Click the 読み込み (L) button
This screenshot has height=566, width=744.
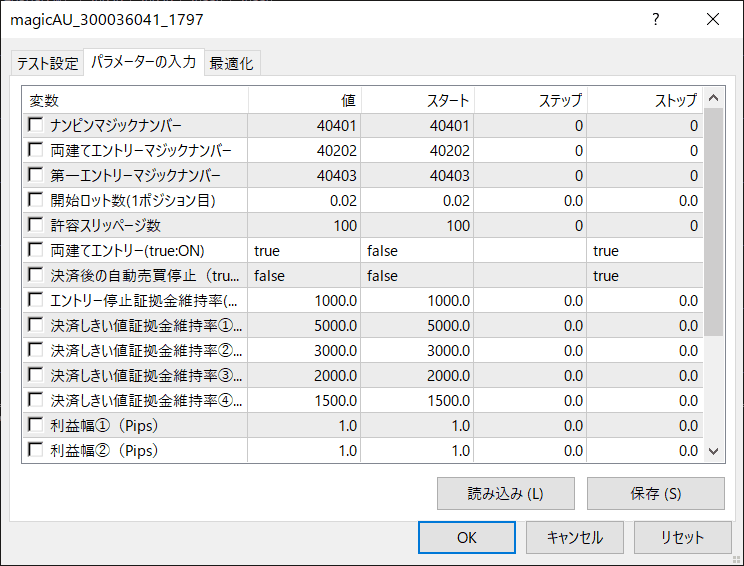coord(505,493)
